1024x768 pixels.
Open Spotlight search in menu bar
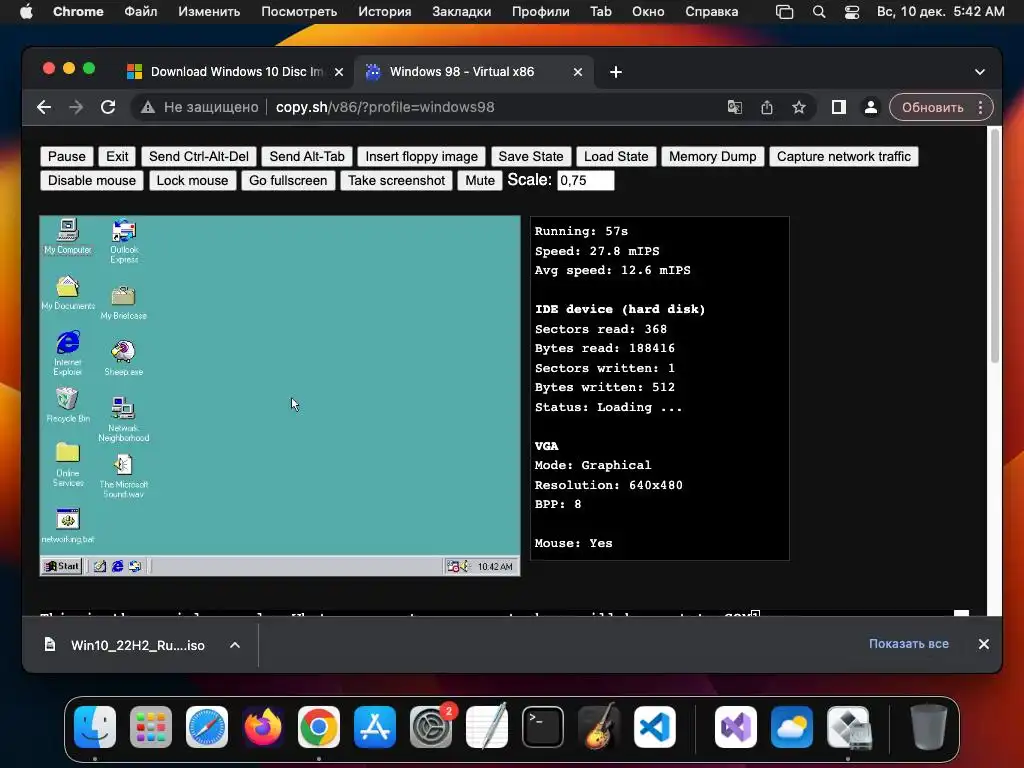pyautogui.click(x=819, y=12)
